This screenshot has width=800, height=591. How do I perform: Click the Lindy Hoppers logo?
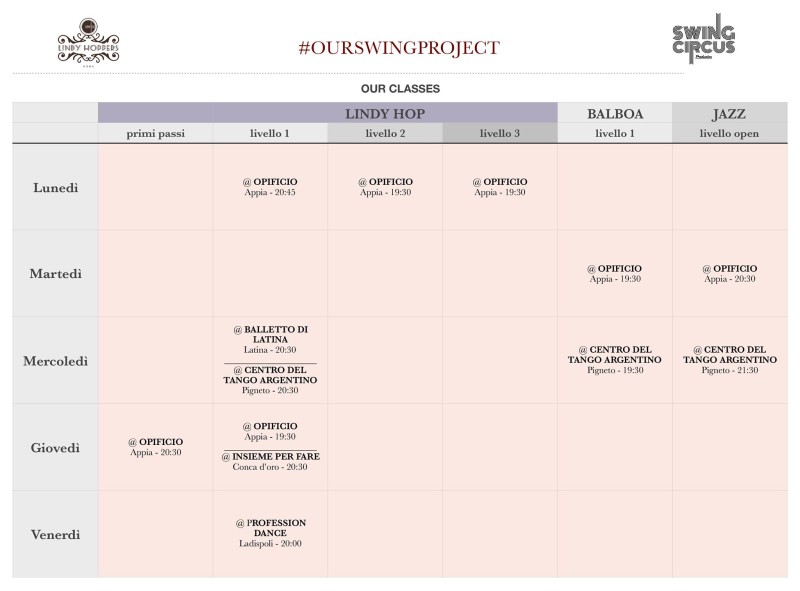coord(88,42)
